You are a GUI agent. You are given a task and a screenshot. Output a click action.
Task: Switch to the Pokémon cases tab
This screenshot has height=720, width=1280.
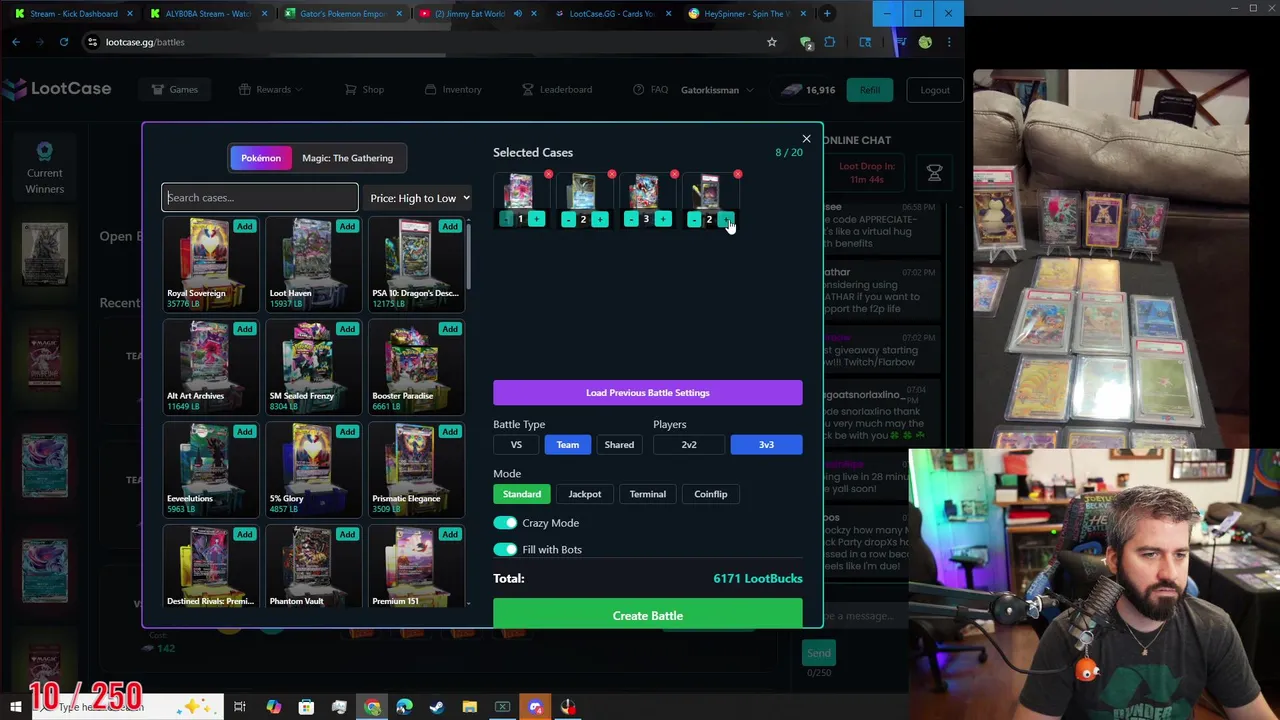click(261, 158)
